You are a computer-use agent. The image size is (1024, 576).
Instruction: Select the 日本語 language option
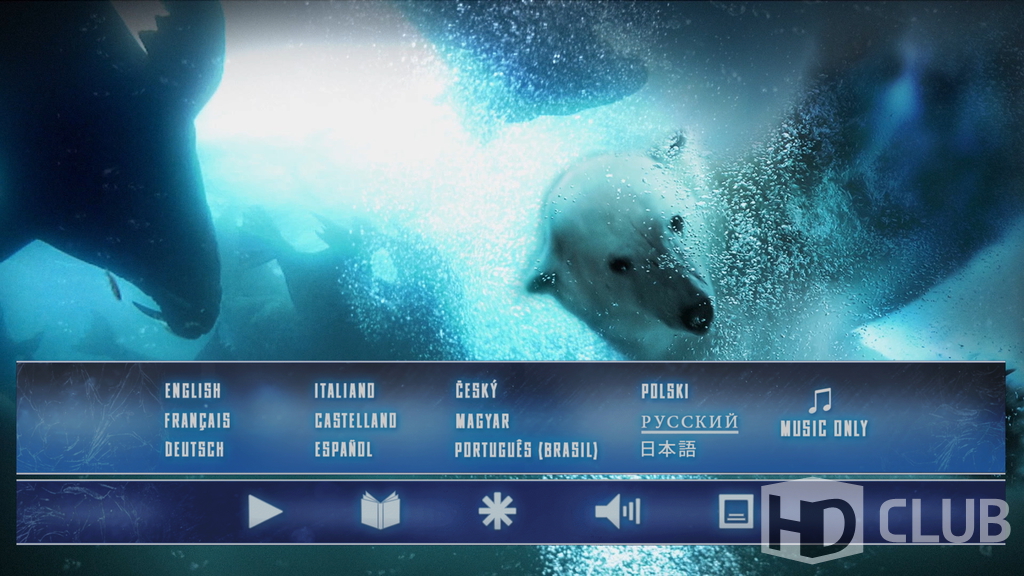click(x=668, y=449)
